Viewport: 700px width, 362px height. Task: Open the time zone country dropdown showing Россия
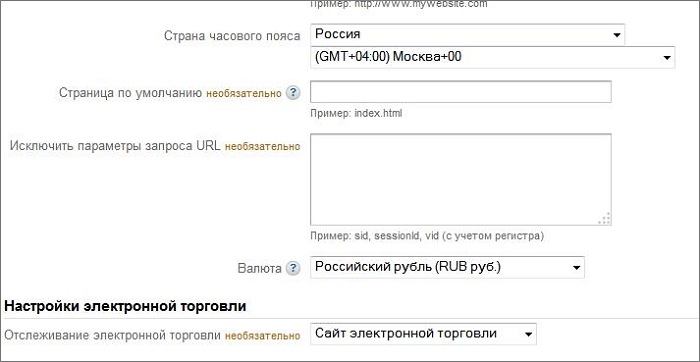pyautogui.click(x=467, y=34)
